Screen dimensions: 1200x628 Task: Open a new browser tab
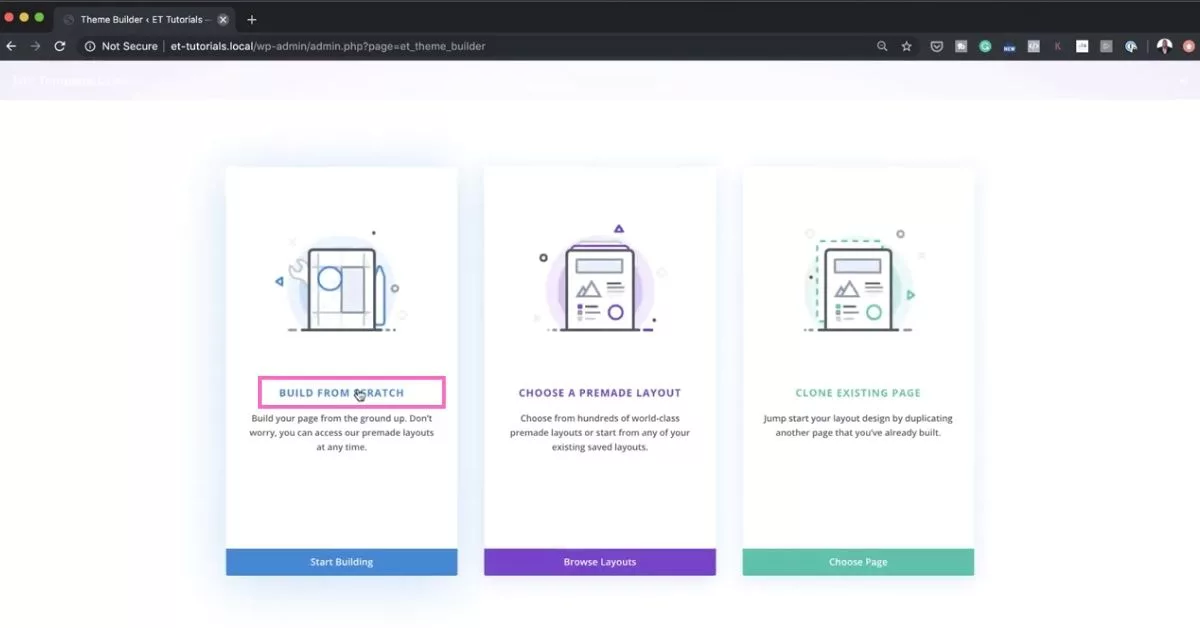pyautogui.click(x=251, y=19)
